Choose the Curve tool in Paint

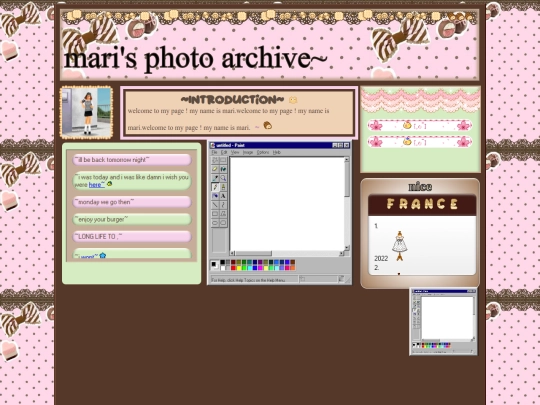223,205
